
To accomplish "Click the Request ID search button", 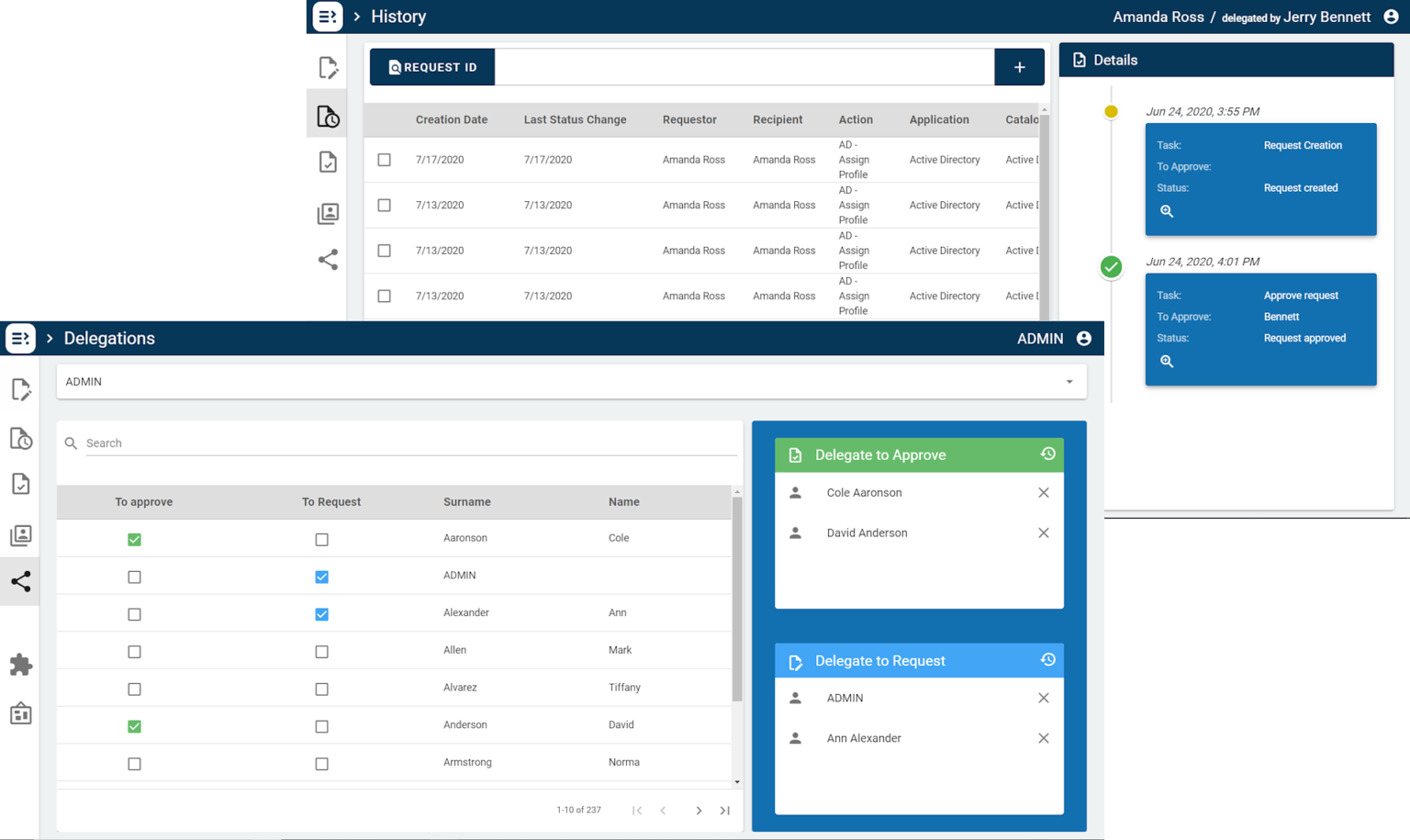I will (431, 66).
